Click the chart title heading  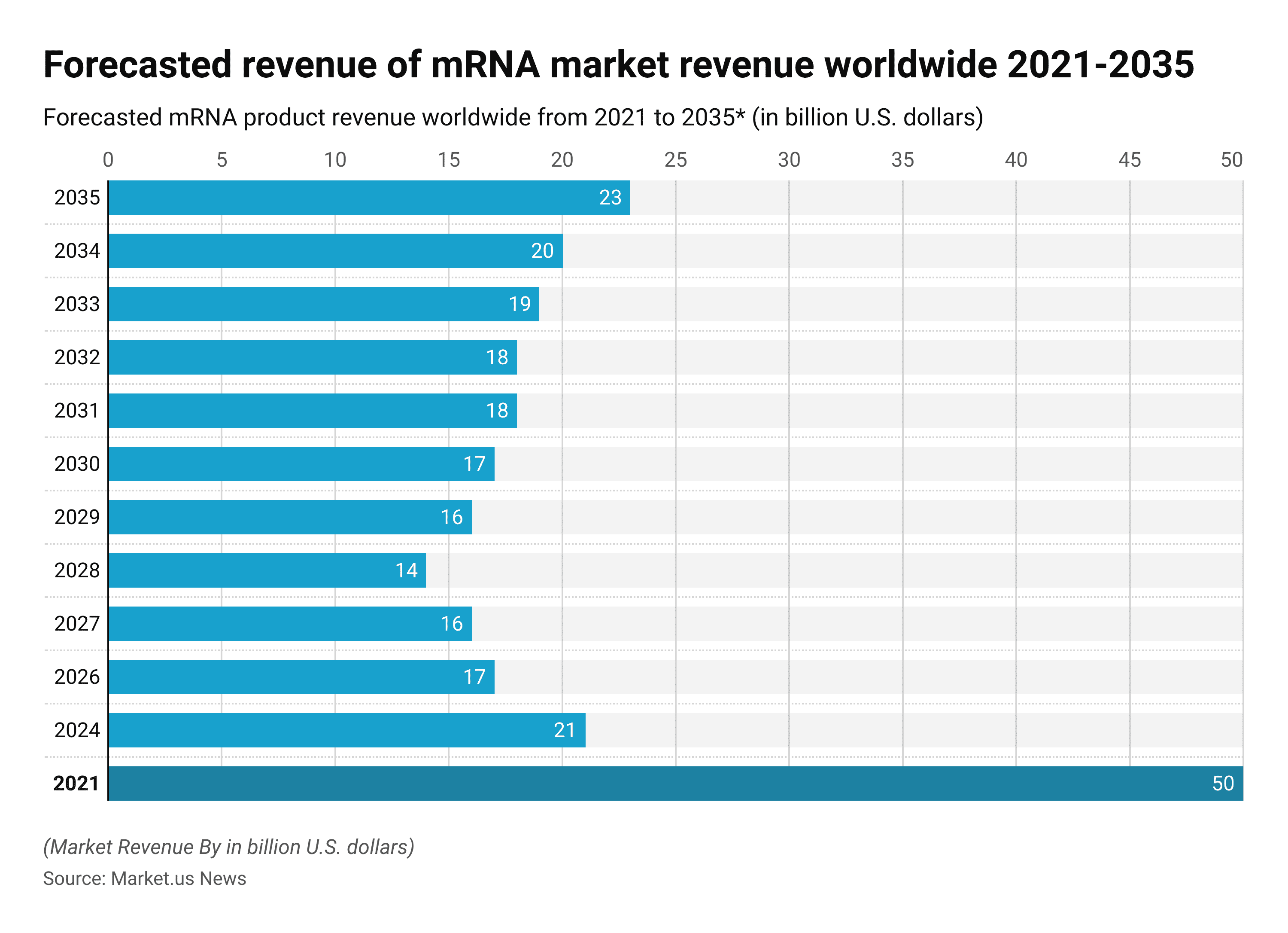coord(618,64)
